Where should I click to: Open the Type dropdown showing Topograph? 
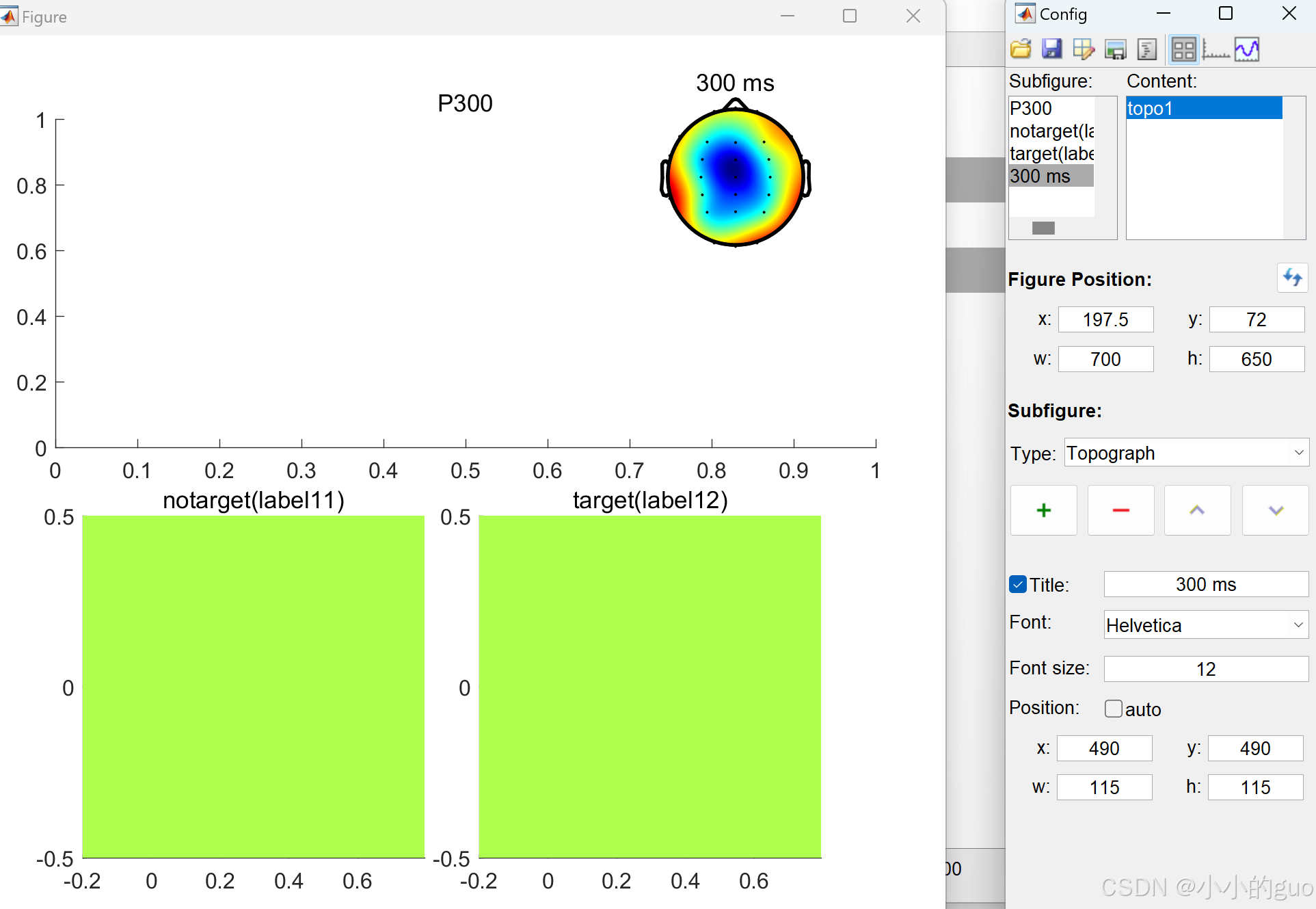pyautogui.click(x=1187, y=453)
